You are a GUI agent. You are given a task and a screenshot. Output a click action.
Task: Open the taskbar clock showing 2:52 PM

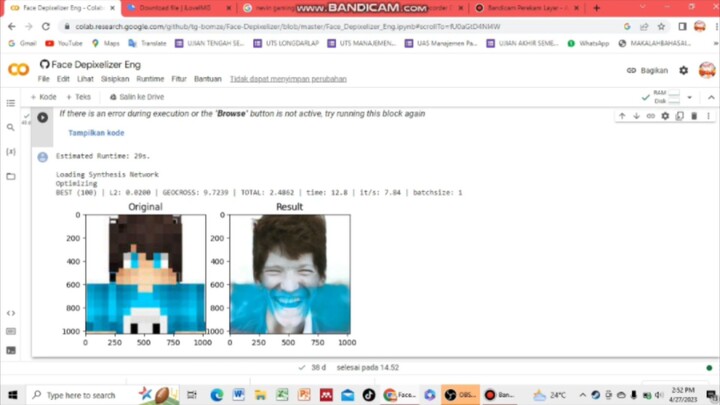coord(683,395)
